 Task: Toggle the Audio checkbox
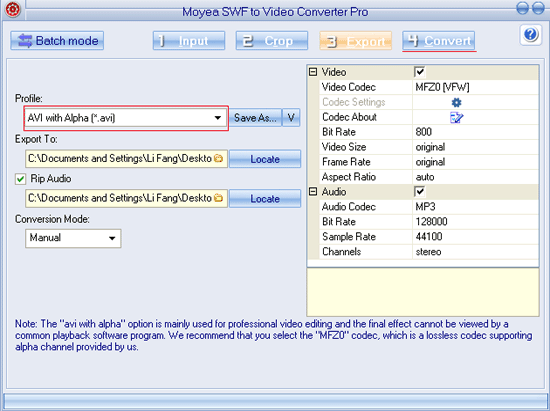420,192
